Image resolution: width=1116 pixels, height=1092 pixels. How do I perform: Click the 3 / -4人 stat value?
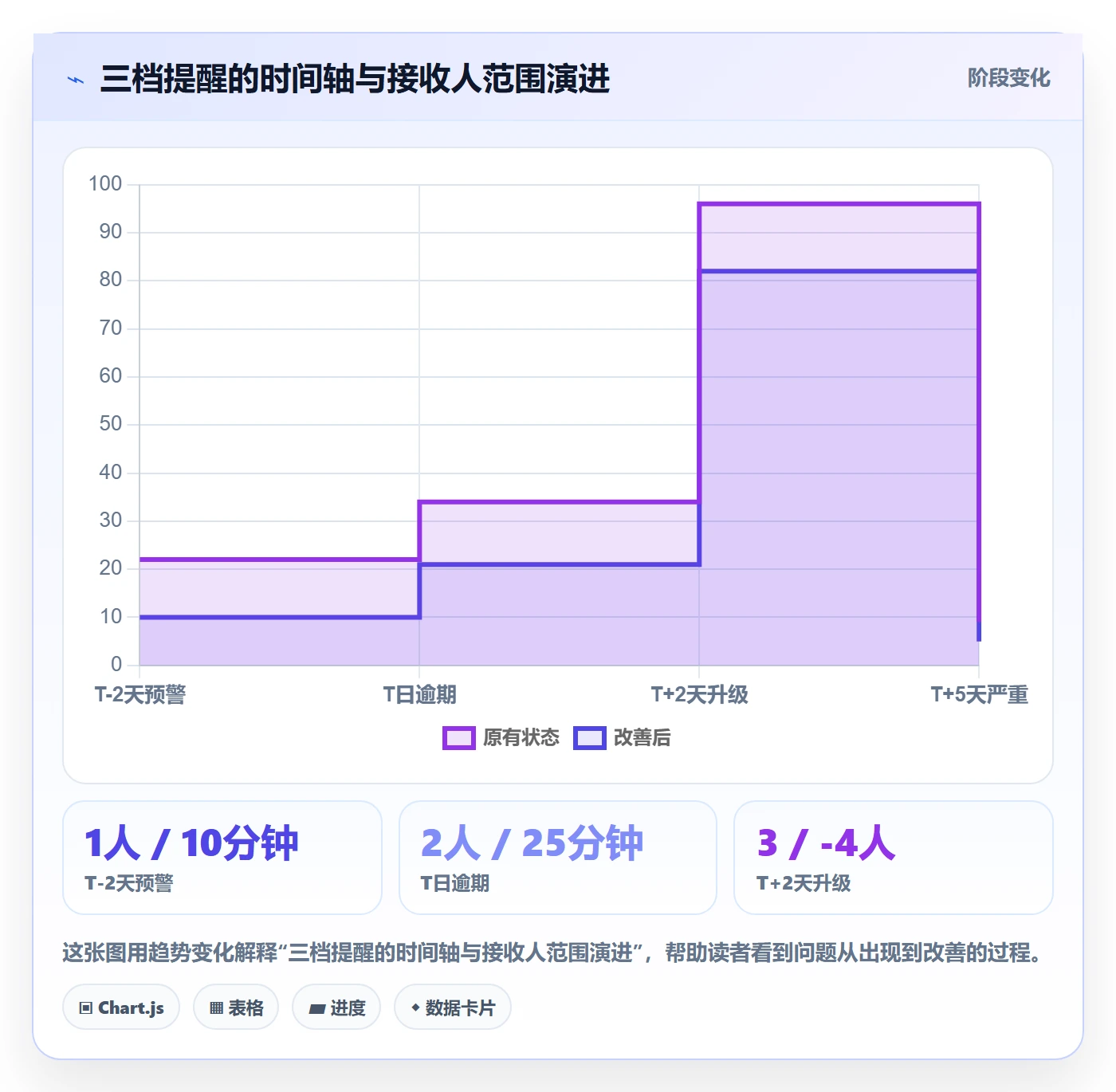coord(826,843)
